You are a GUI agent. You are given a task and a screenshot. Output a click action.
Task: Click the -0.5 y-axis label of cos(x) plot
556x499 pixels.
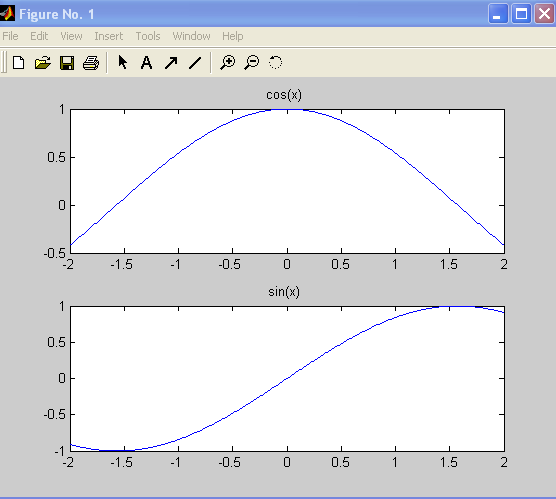55,253
